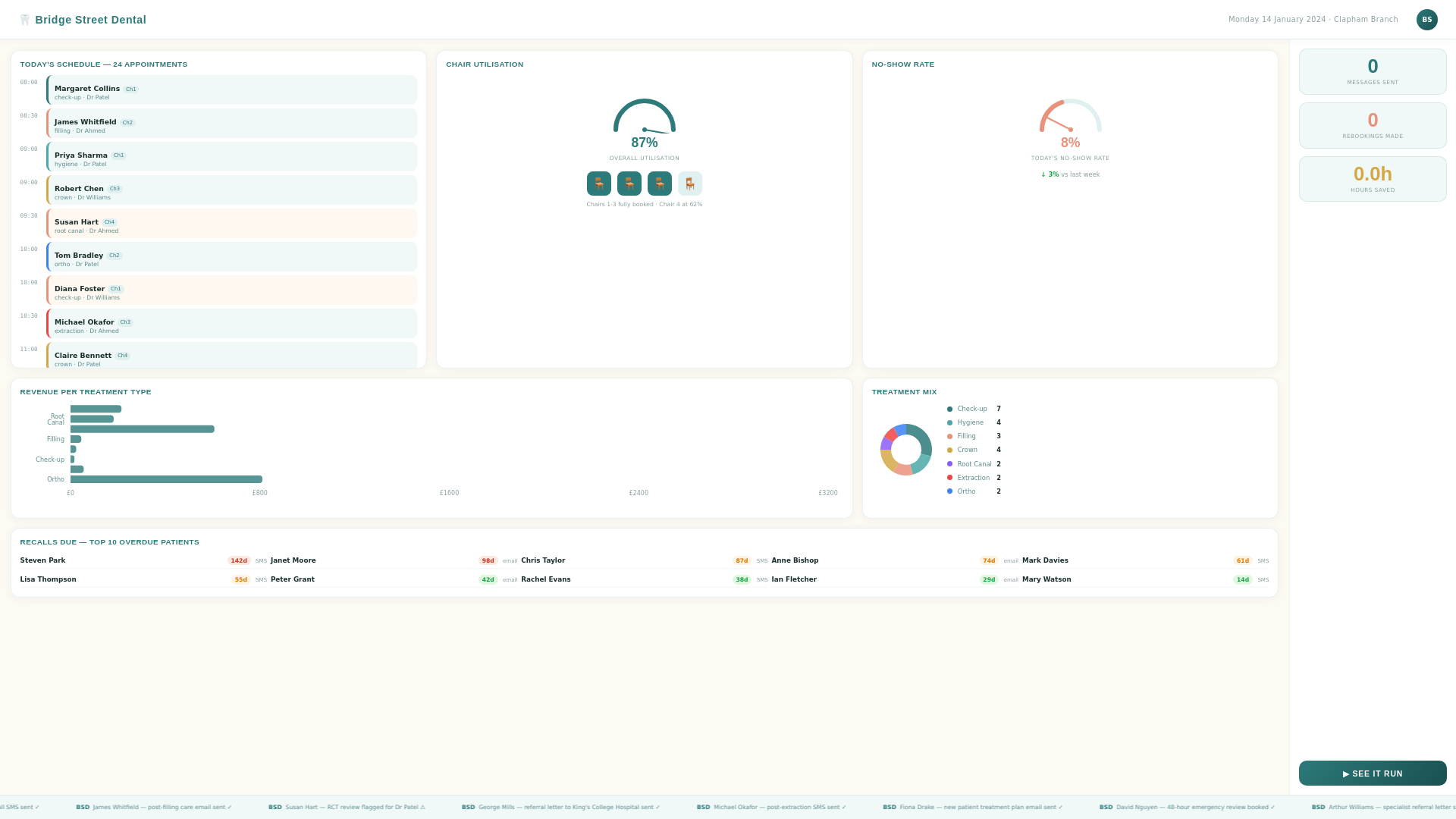Select the lighter Chair 4 icon at 62%
The image size is (1456, 819).
[690, 184]
